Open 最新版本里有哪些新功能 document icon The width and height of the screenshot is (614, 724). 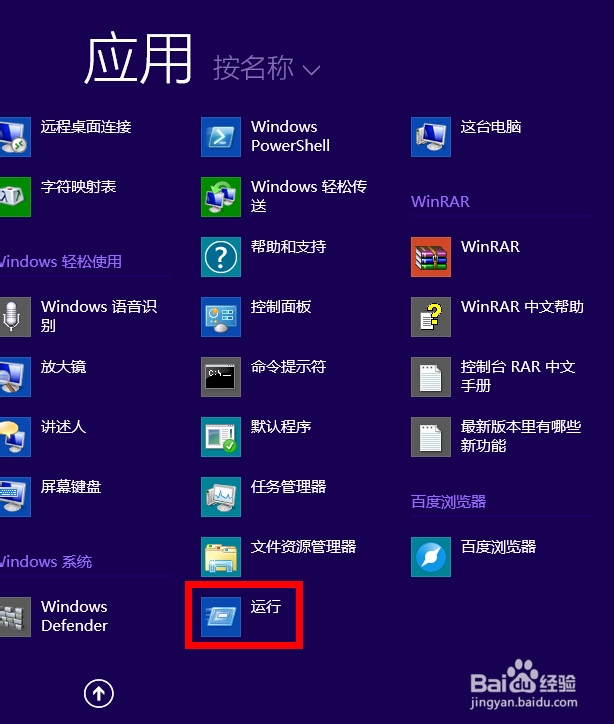[431, 437]
